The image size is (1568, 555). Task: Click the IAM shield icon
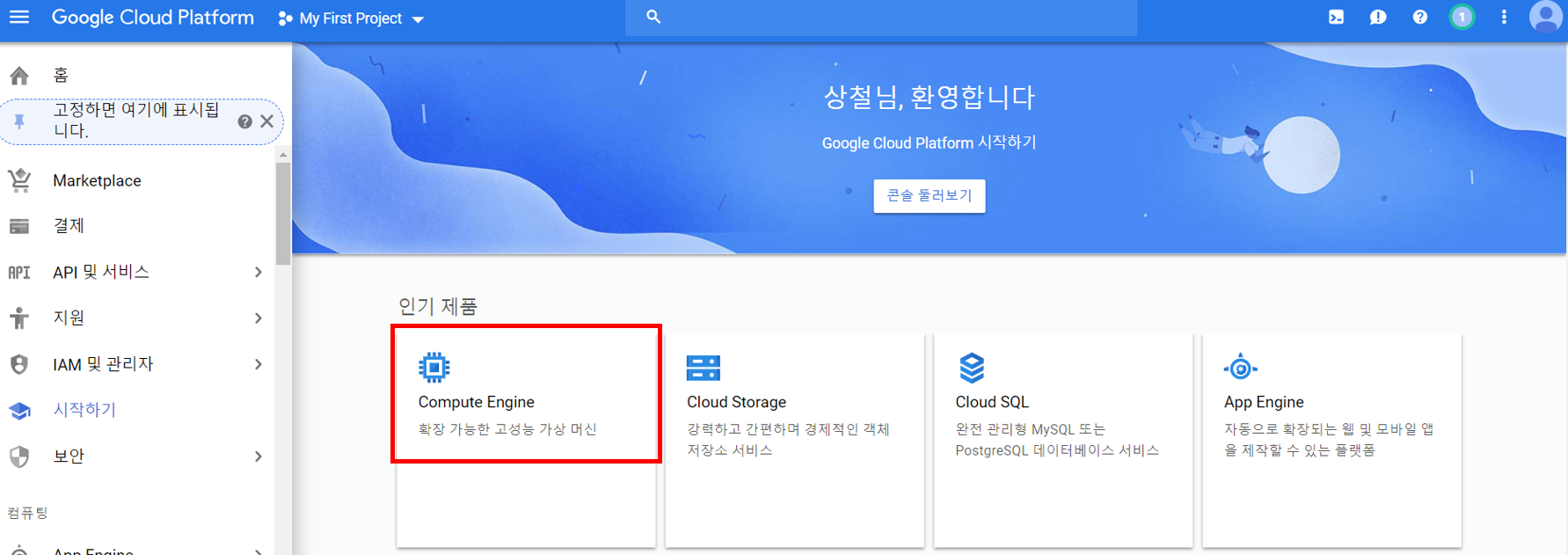coord(19,364)
